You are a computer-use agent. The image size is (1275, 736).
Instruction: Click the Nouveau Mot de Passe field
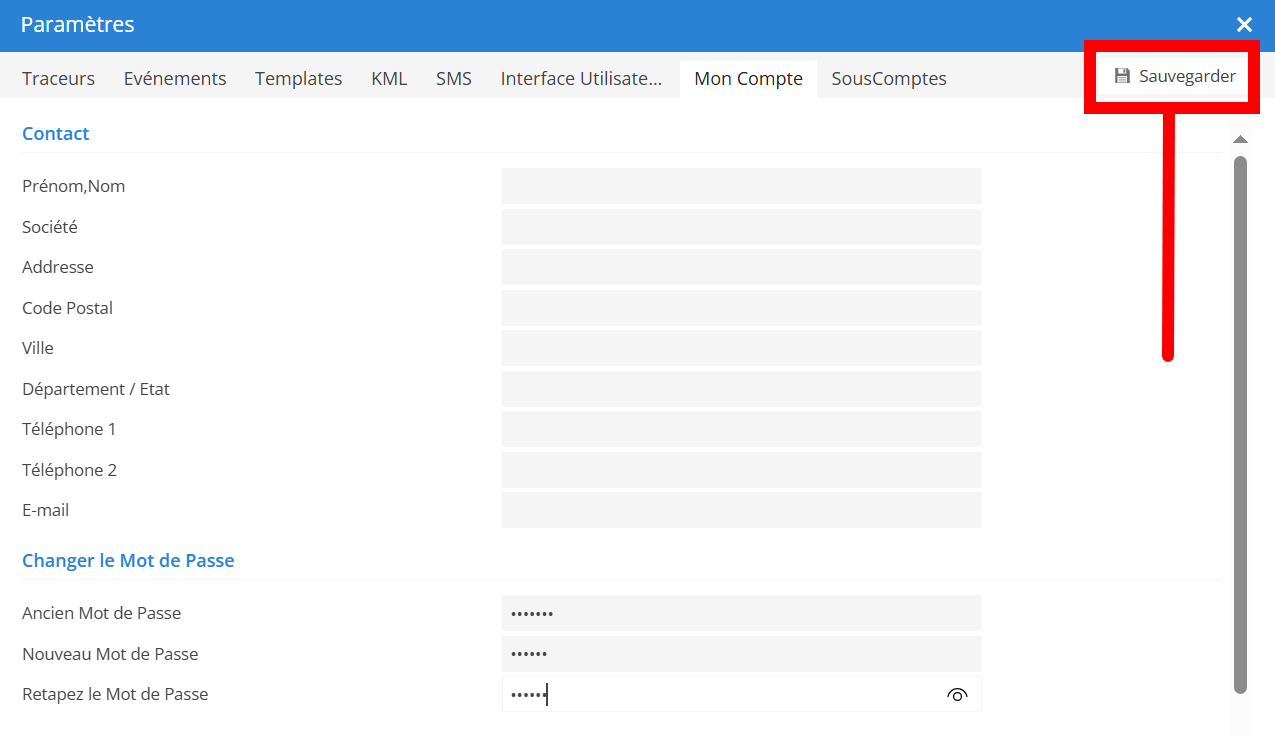tap(742, 654)
